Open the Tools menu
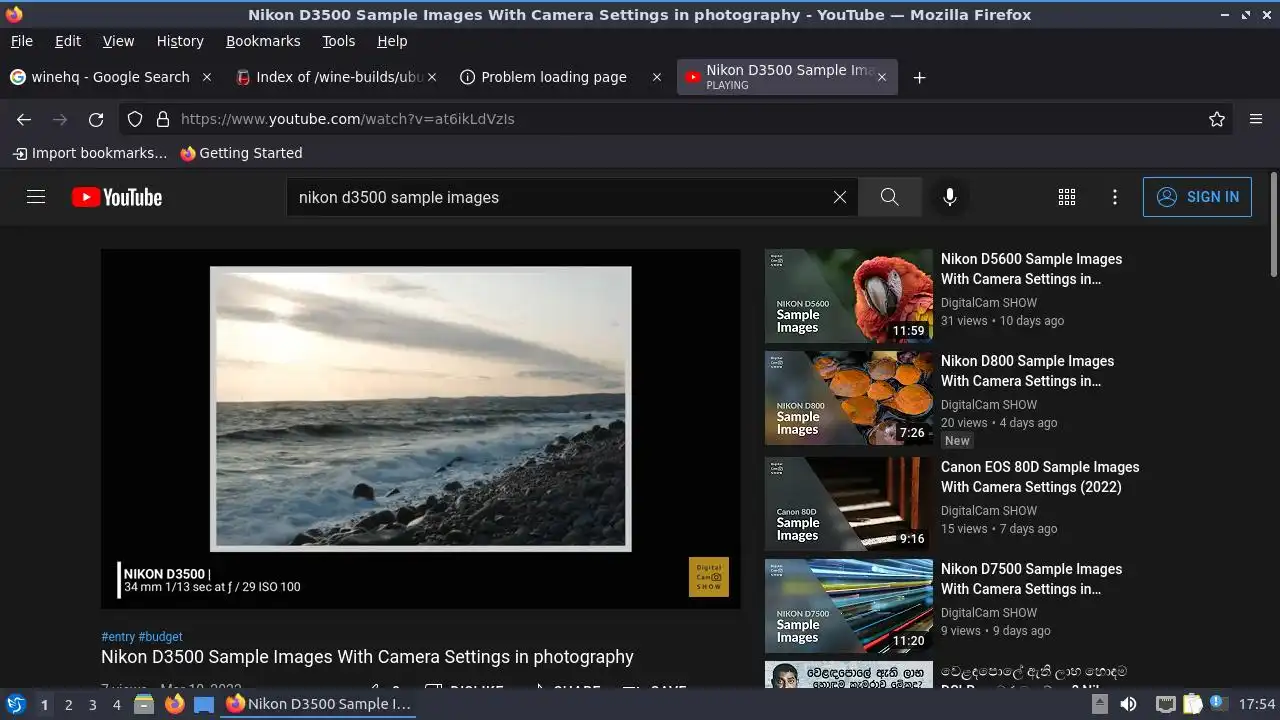The width and height of the screenshot is (1280, 720). click(x=339, y=41)
